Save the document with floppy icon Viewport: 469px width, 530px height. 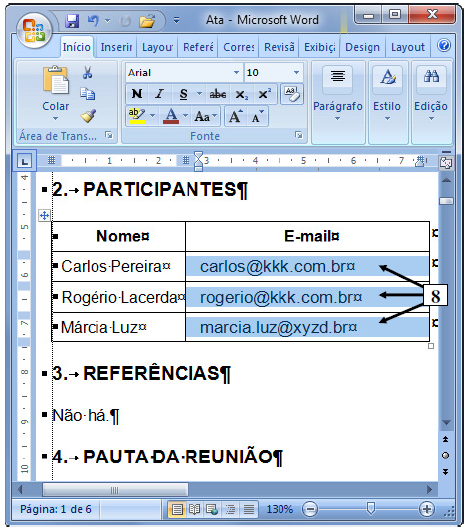tap(72, 21)
